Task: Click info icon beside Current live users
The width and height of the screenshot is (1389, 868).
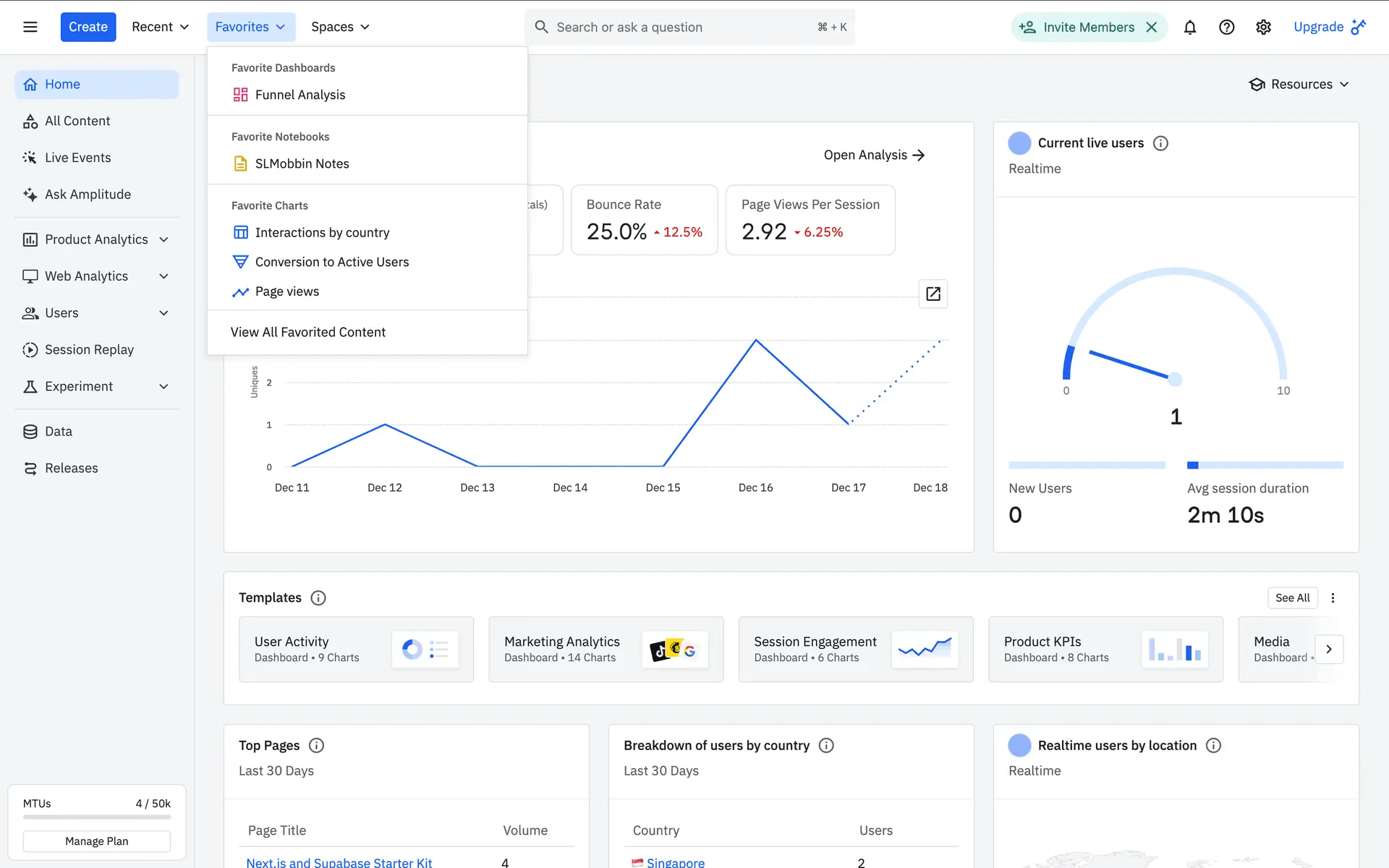Action: point(1160,143)
